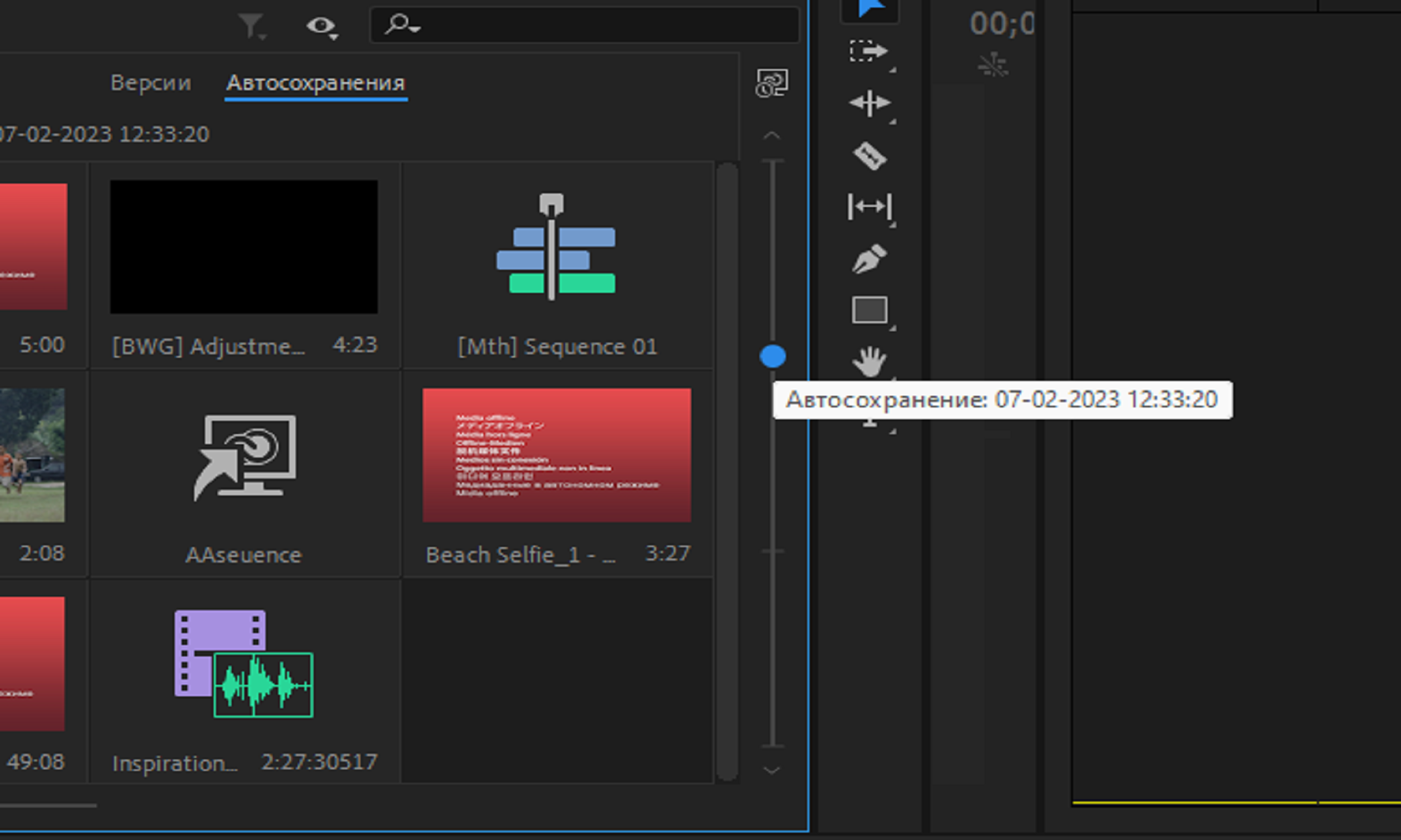The height and width of the screenshot is (840, 1401).
Task: Click the 3:27 duration text
Action: tap(668, 553)
